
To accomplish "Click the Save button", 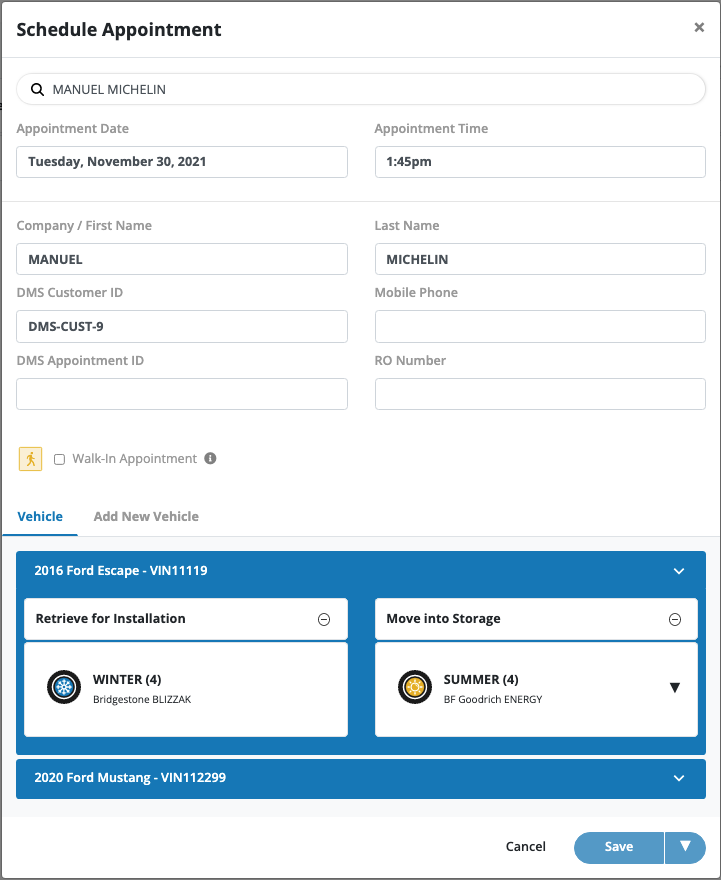I will (x=619, y=847).
